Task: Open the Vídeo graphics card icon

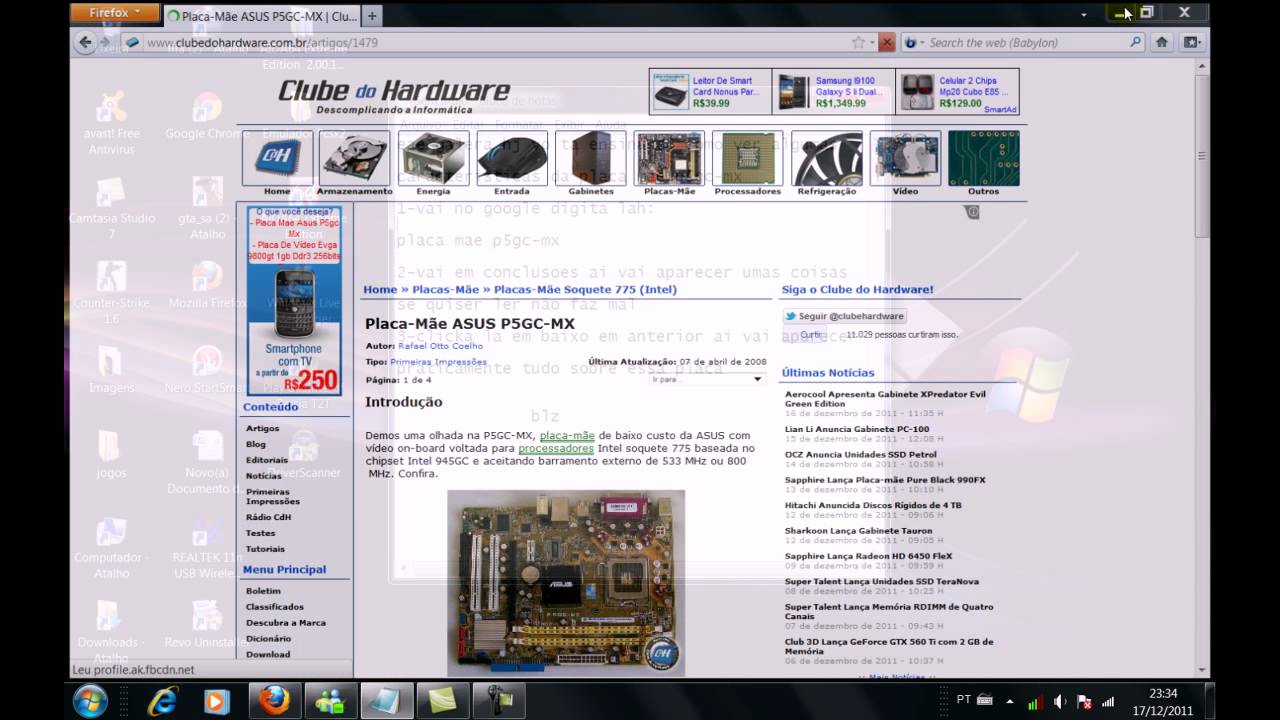Action: (905, 158)
